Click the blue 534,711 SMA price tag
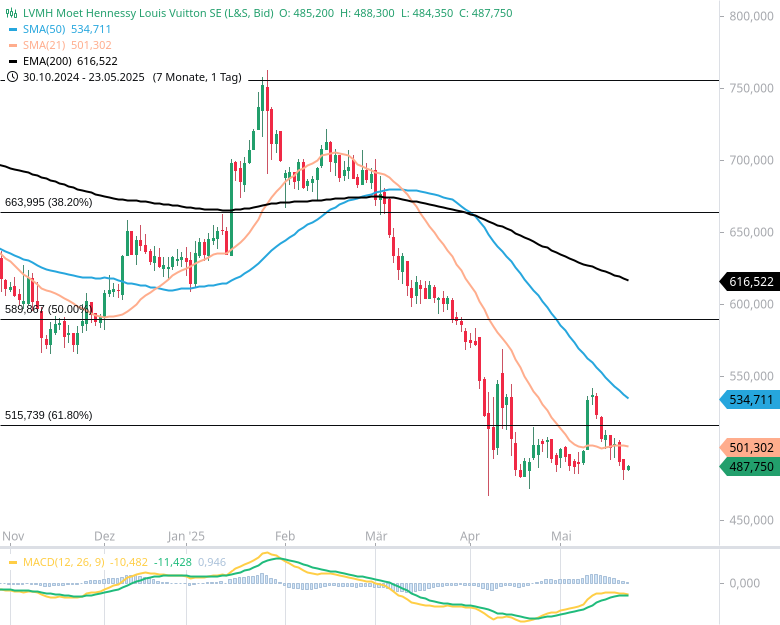The width and height of the screenshot is (780, 625). tap(750, 400)
